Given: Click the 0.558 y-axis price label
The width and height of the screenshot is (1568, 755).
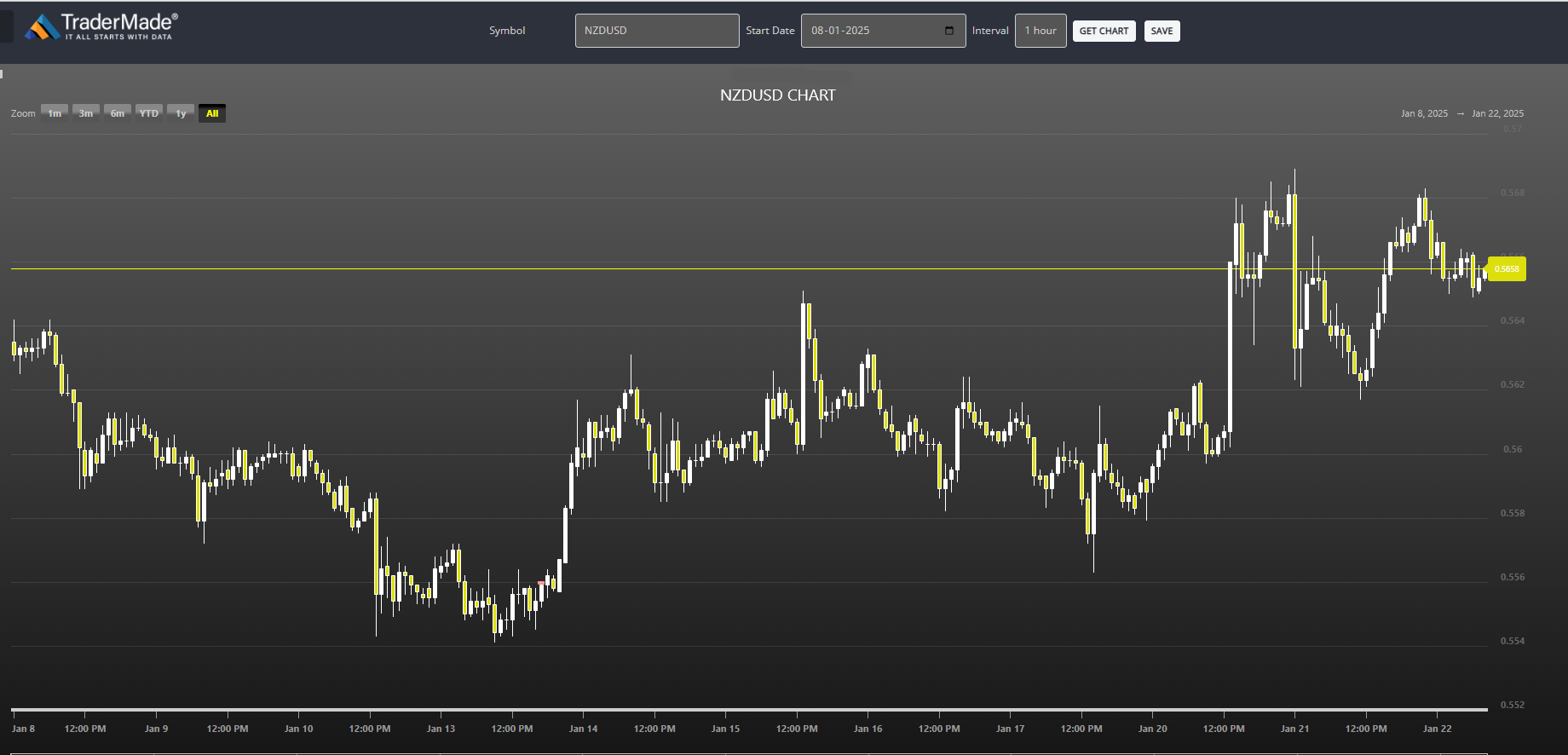Looking at the screenshot, I should pos(1513,513).
